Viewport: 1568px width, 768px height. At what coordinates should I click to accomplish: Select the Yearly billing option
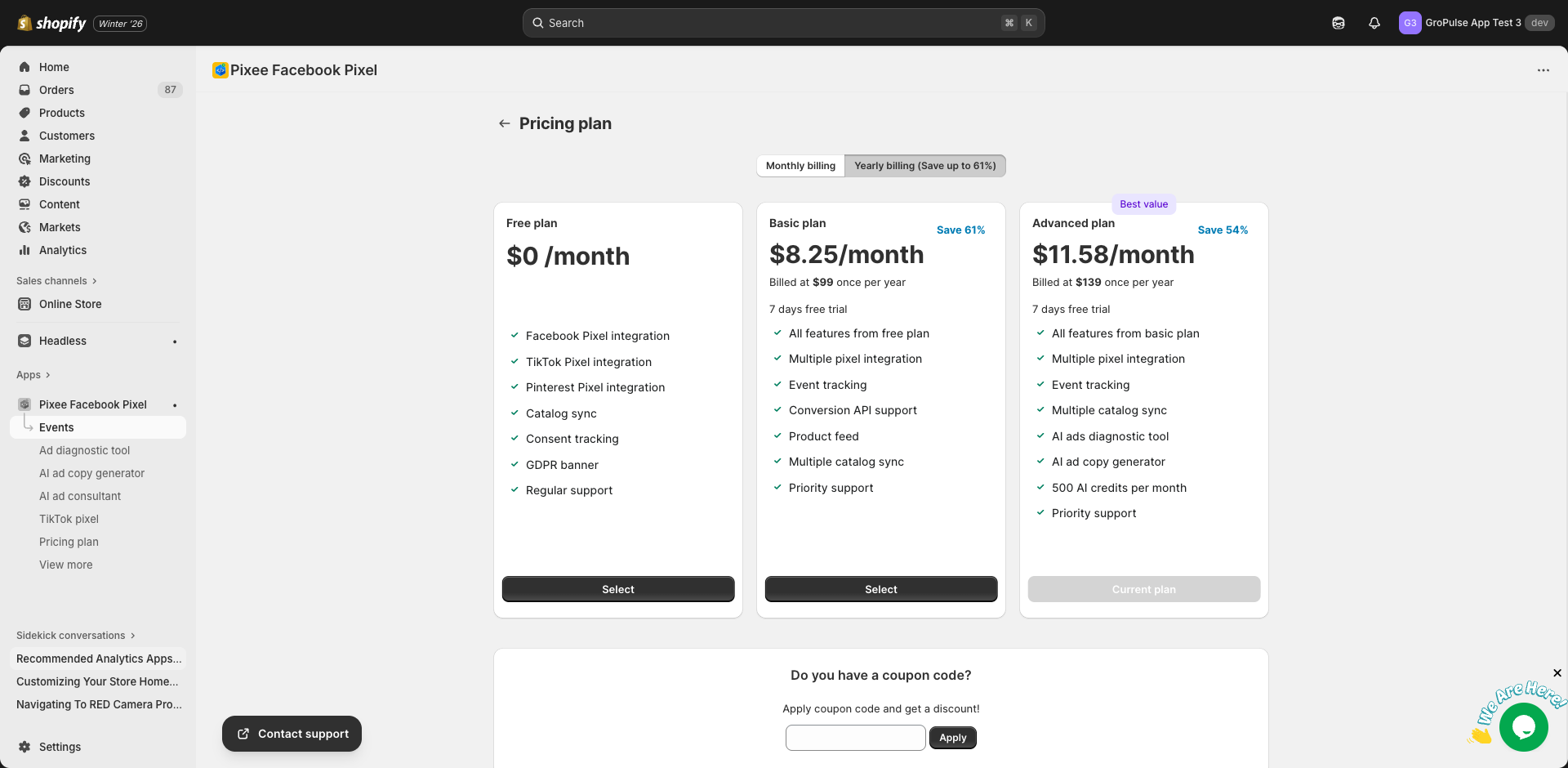[925, 165]
